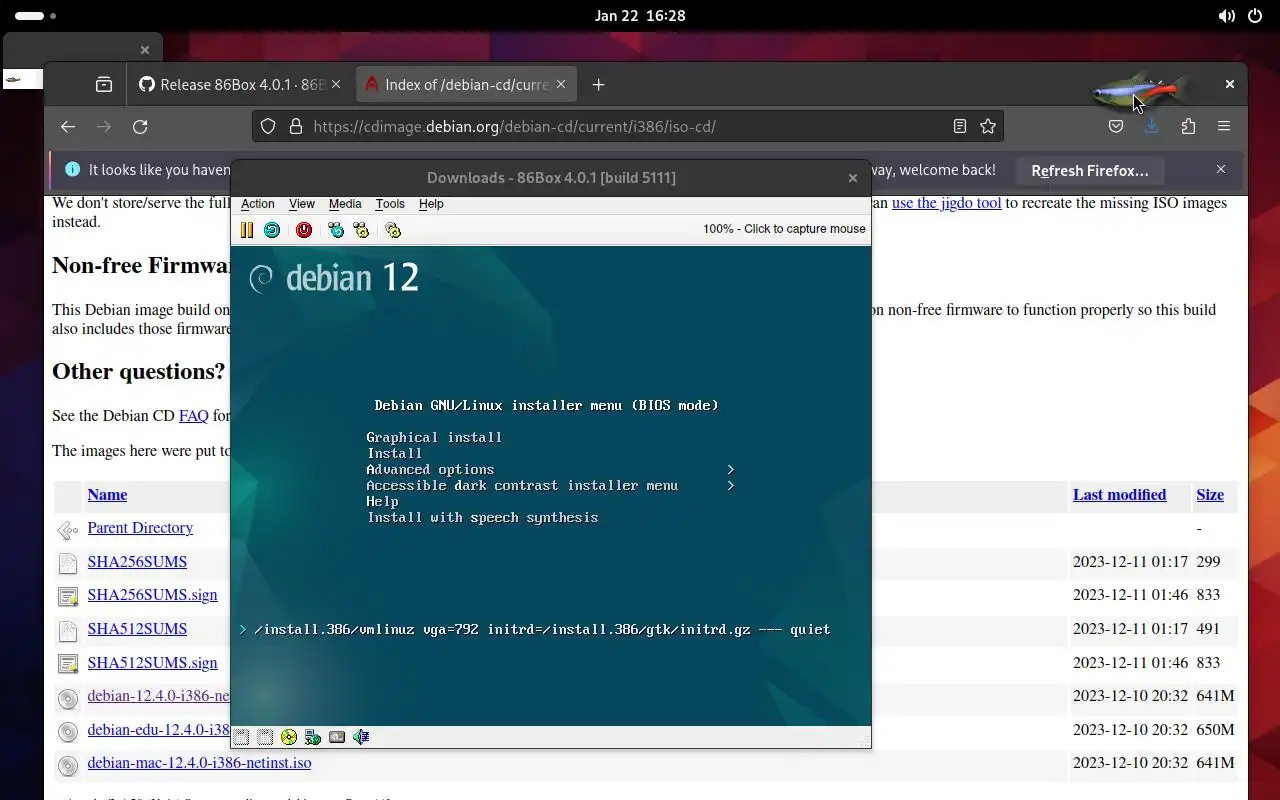Open the Media menu in 86Box
Viewport: 1280px width, 800px height.
point(345,204)
